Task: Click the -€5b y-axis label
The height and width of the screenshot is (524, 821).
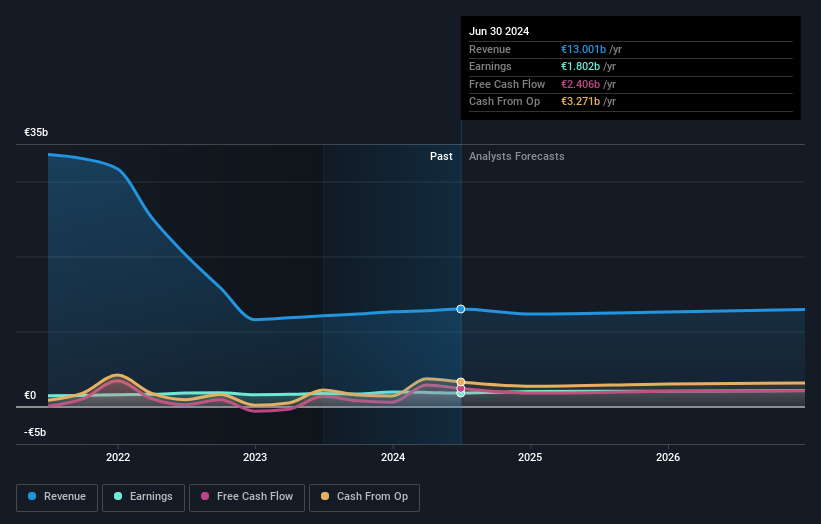Action: [x=35, y=432]
